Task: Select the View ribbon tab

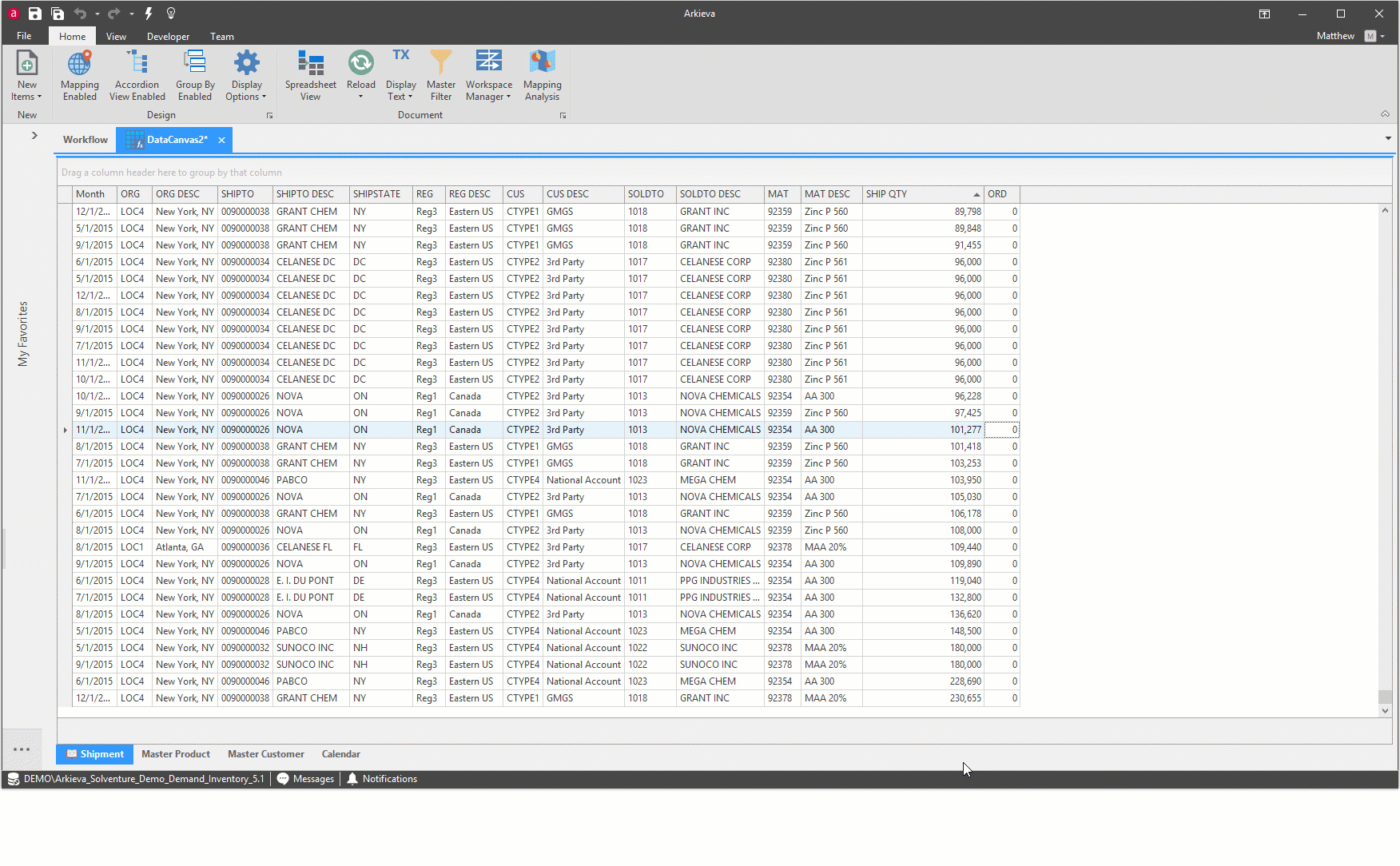Action: click(116, 36)
